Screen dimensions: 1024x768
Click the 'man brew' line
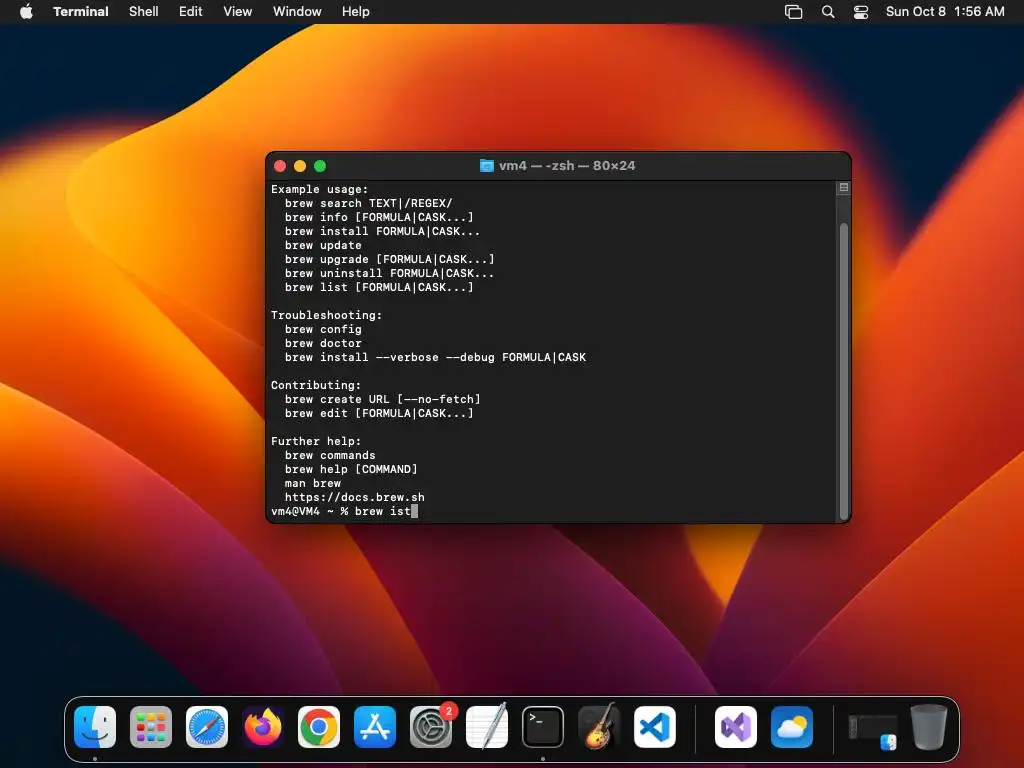(x=313, y=484)
